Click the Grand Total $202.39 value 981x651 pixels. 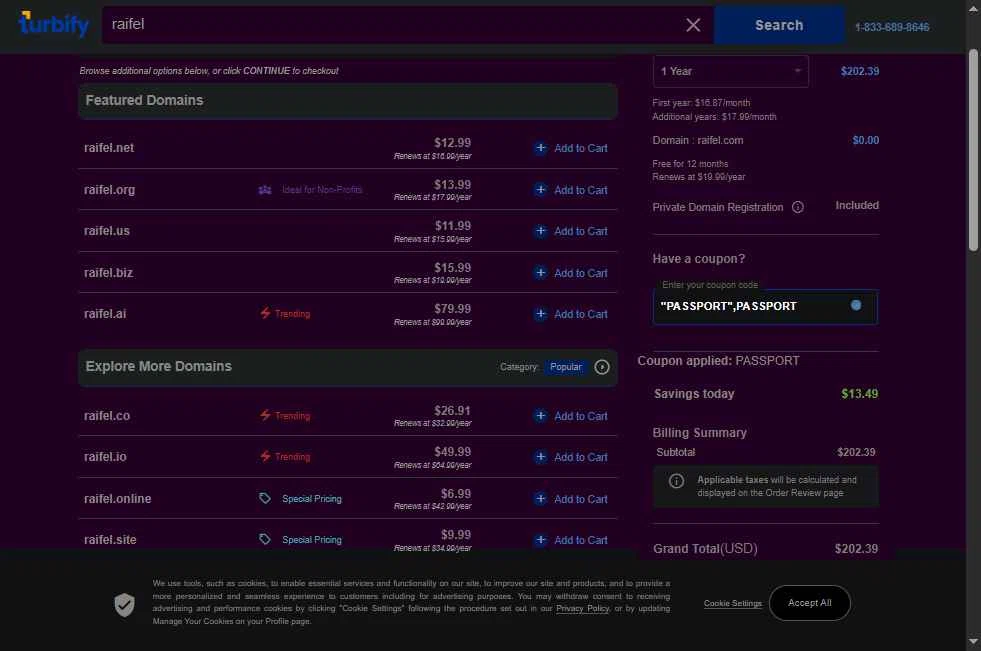coord(856,549)
